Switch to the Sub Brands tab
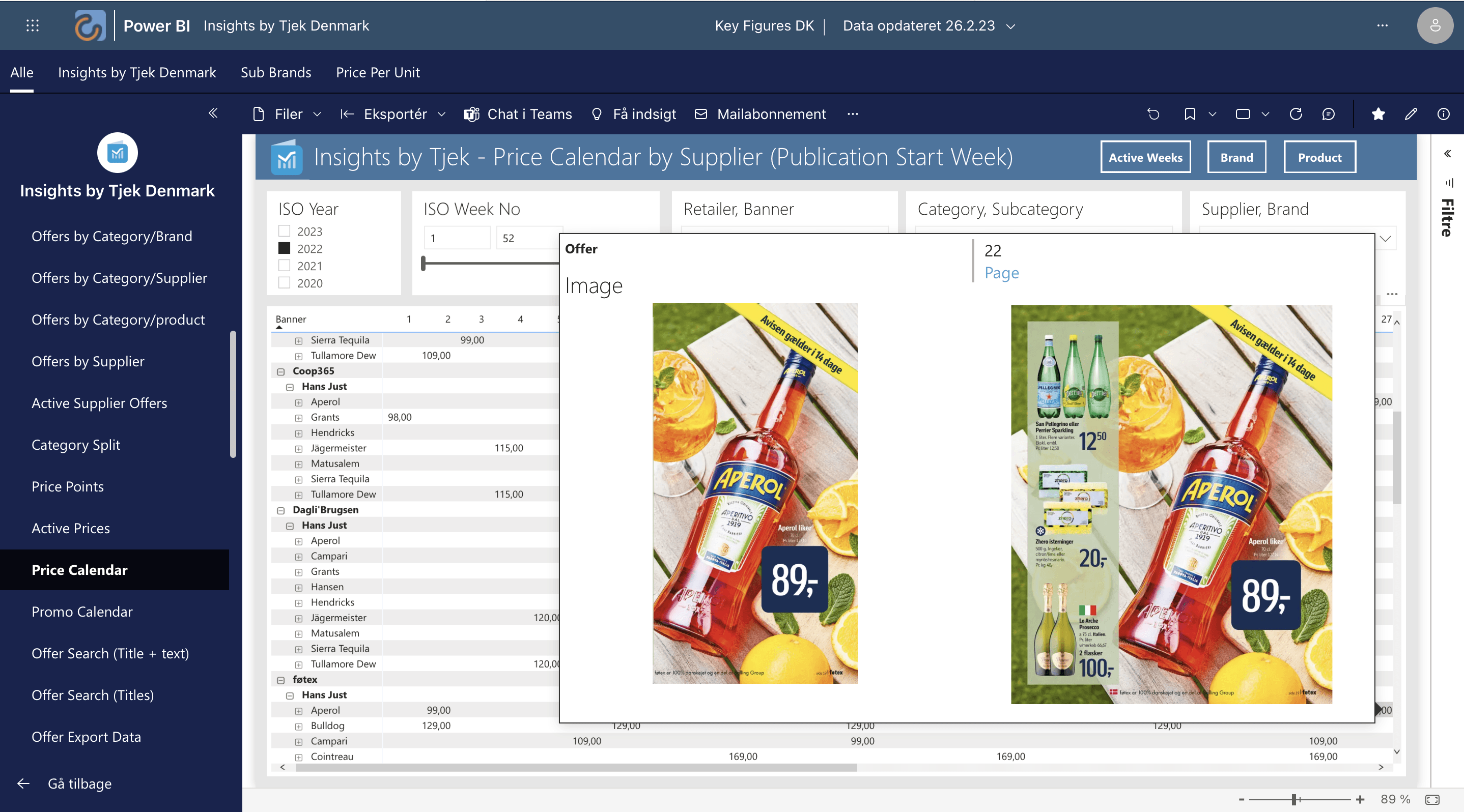Screen dimensions: 1464x812 pos(275,73)
